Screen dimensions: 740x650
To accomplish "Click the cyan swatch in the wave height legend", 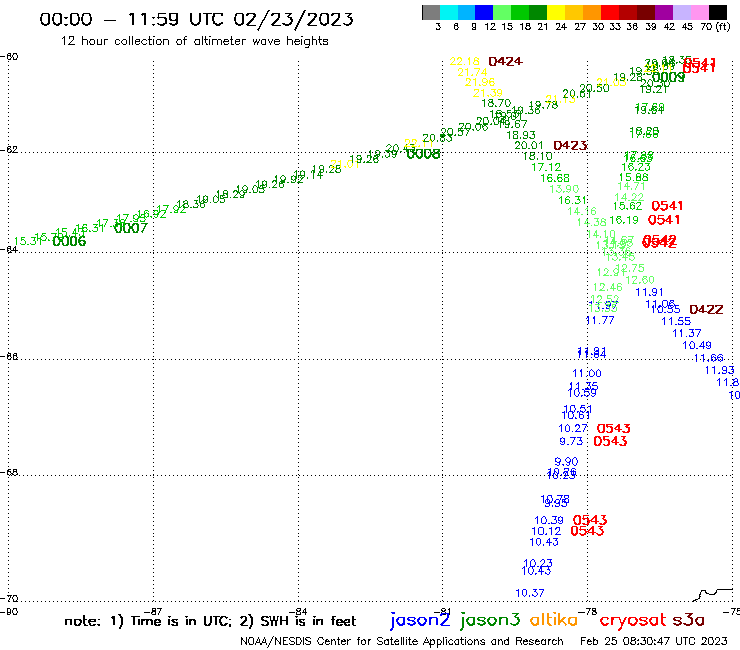I will tap(449, 12).
